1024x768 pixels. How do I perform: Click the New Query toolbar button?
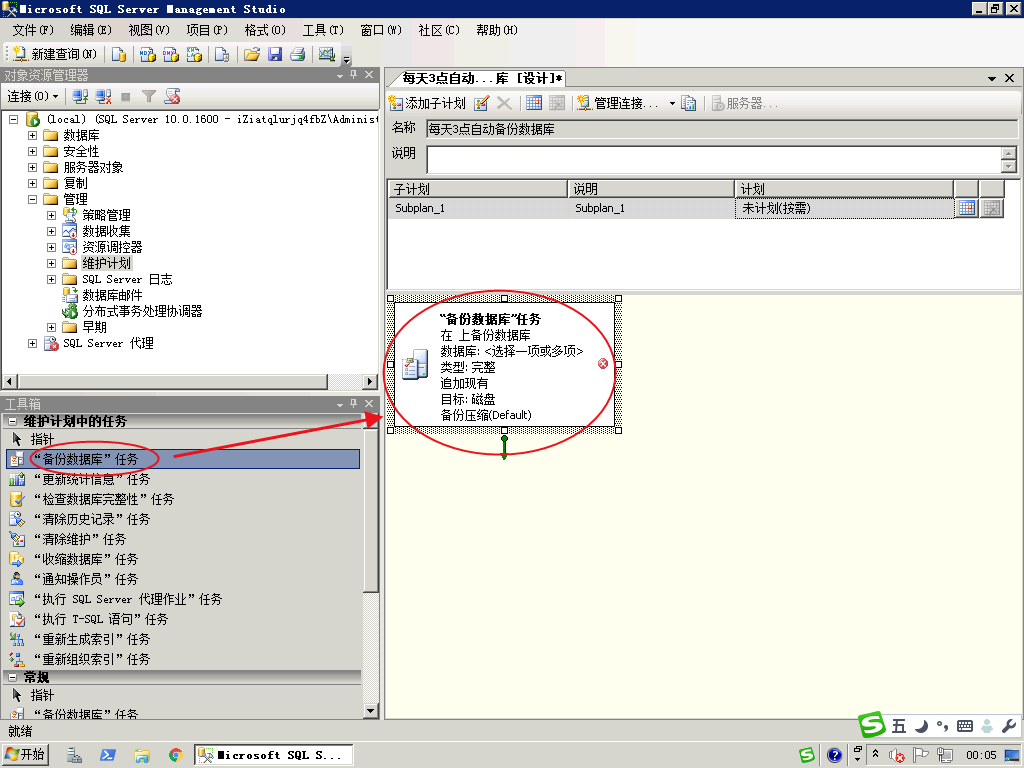coord(55,54)
